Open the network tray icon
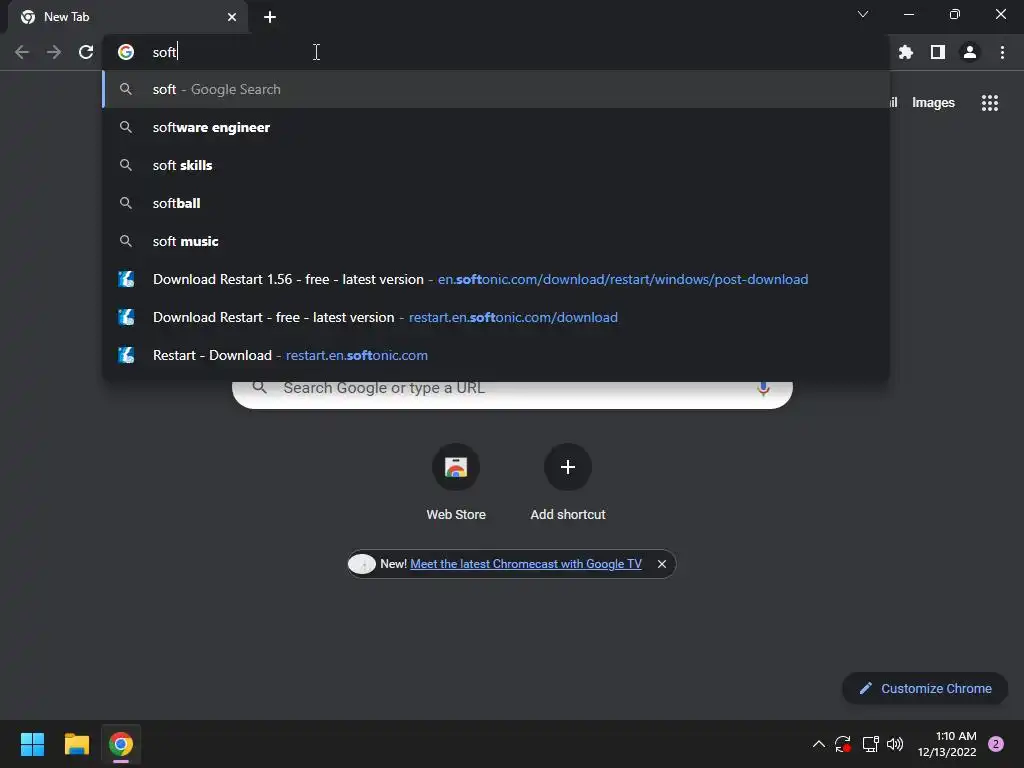 point(870,744)
